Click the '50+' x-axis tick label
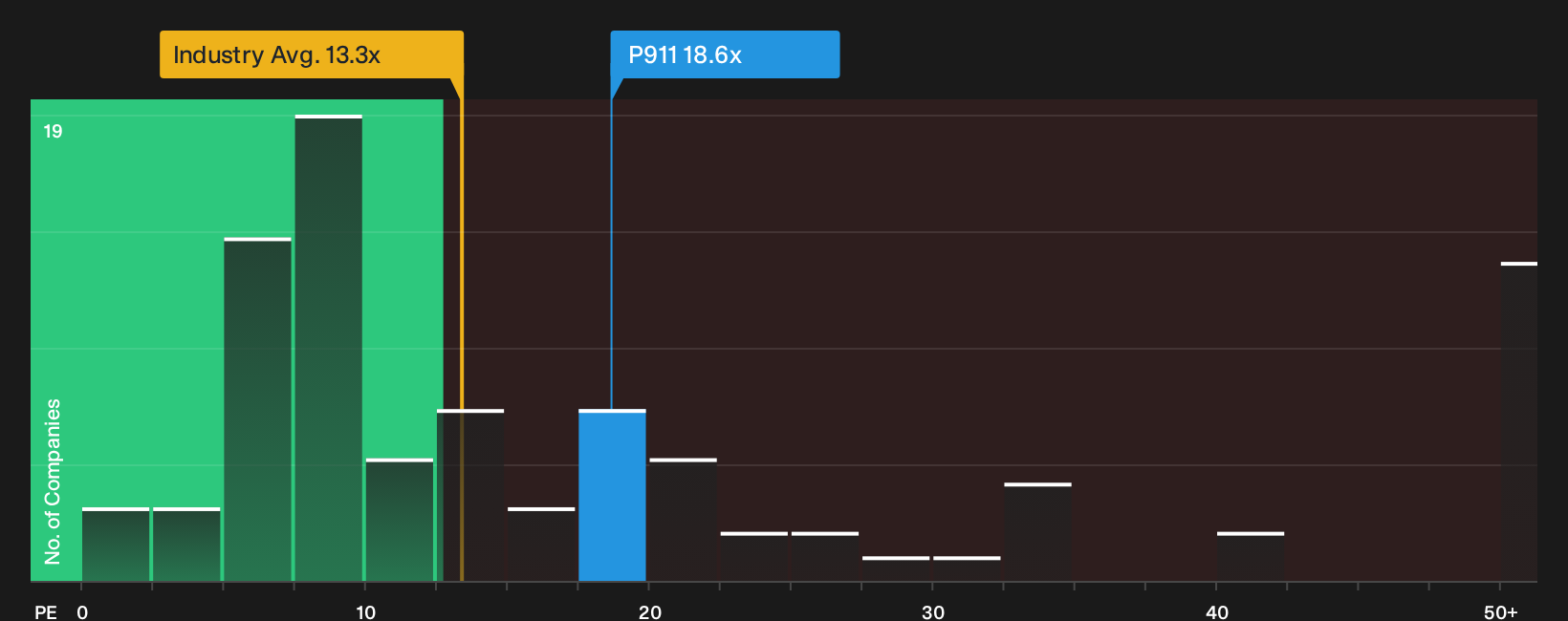The height and width of the screenshot is (621, 1568). coord(1501,612)
